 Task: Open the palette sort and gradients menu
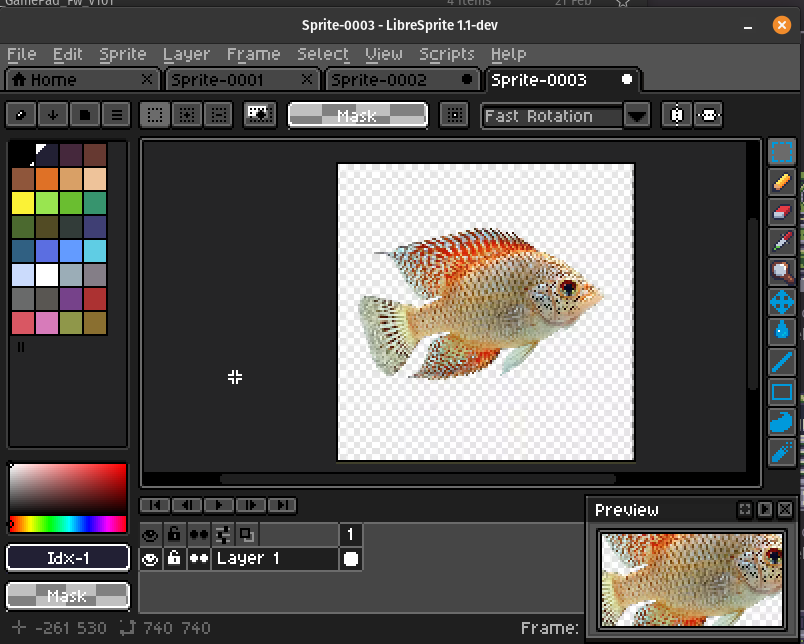53,116
